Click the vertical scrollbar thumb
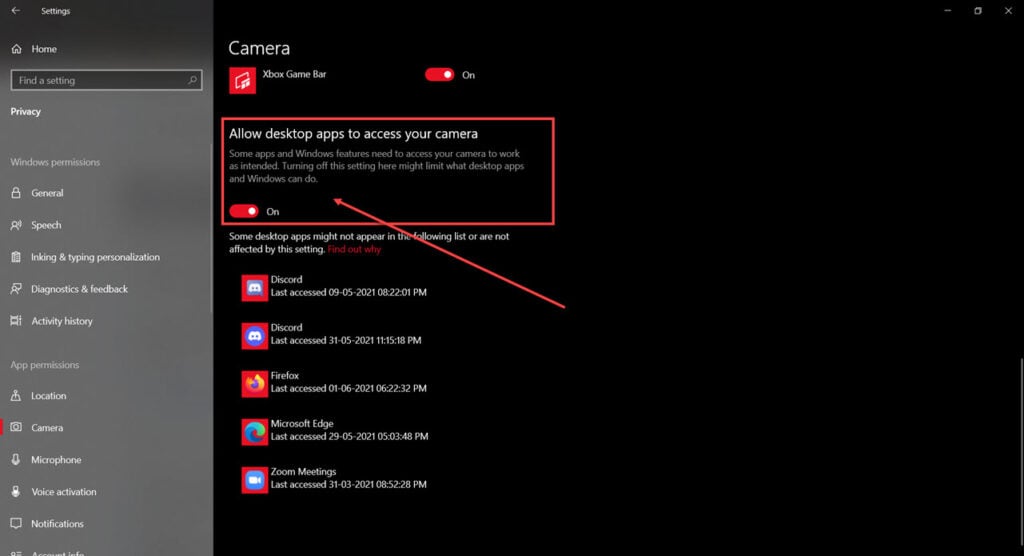Viewport: 1024px width, 556px height. click(x=1021, y=451)
